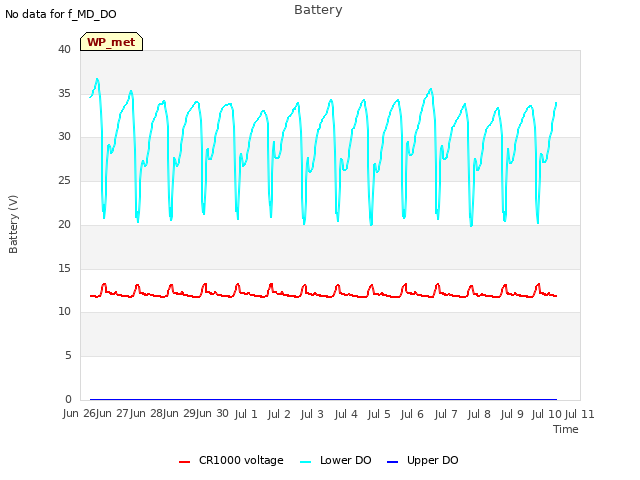
Task: Click the Battery (V) y-axis label
Action: click(x=13, y=224)
